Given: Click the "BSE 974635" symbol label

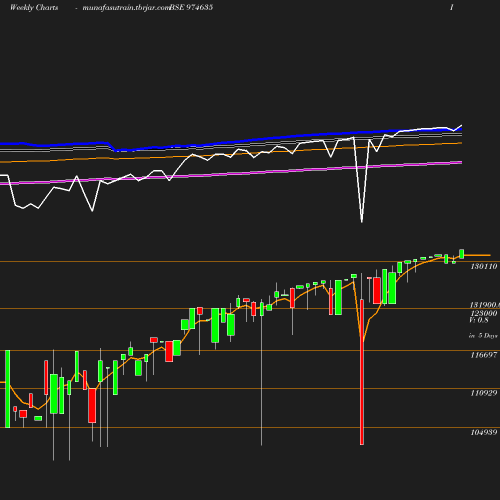Looking at the screenshot, I should click(x=191, y=7).
